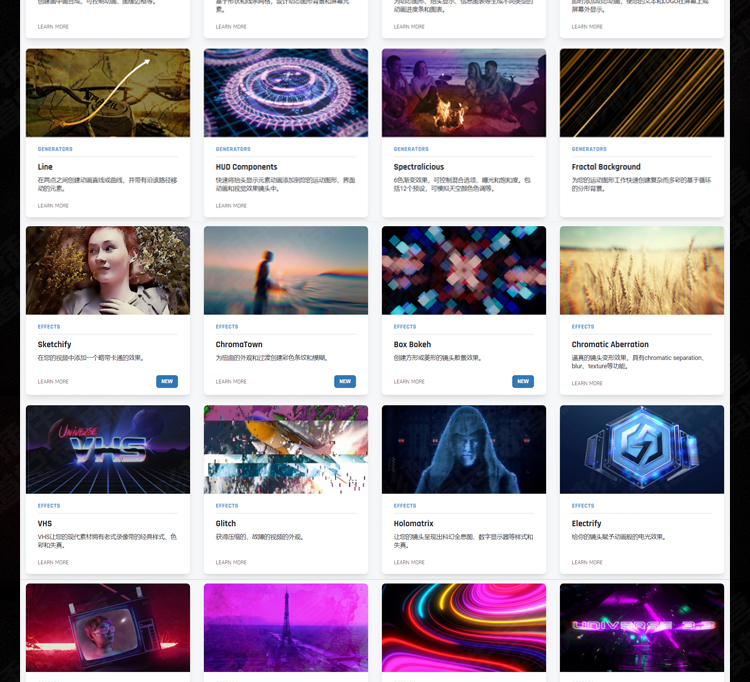
Task: Click Learn More under VHS
Action: [53, 562]
